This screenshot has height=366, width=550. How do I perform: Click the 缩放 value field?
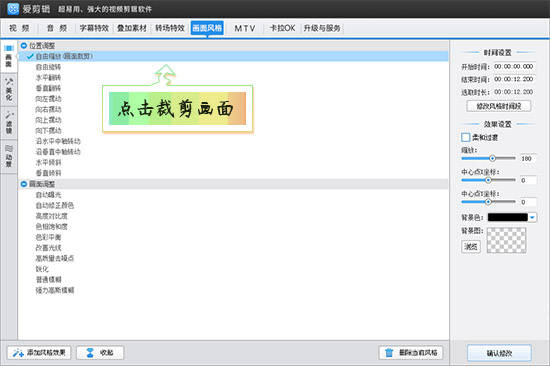pos(527,159)
